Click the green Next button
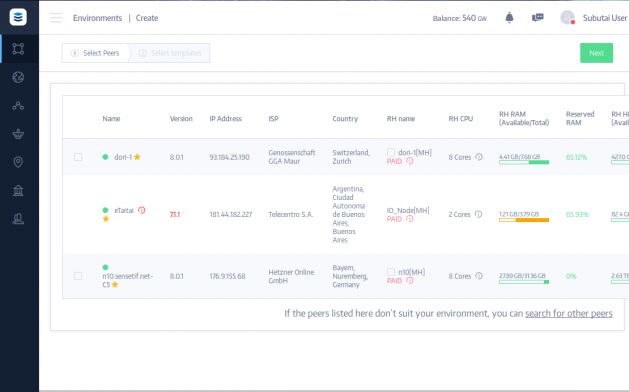This screenshot has height=392, width=629. [x=597, y=53]
